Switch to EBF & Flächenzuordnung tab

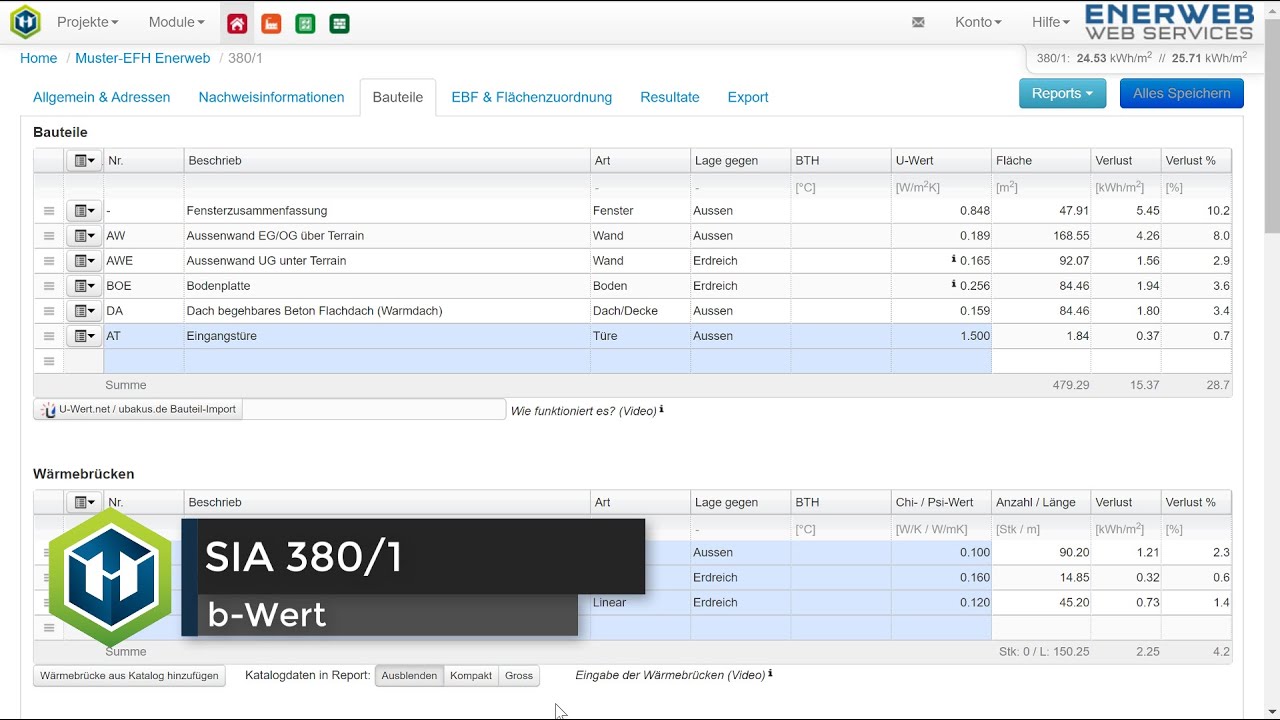coord(532,97)
